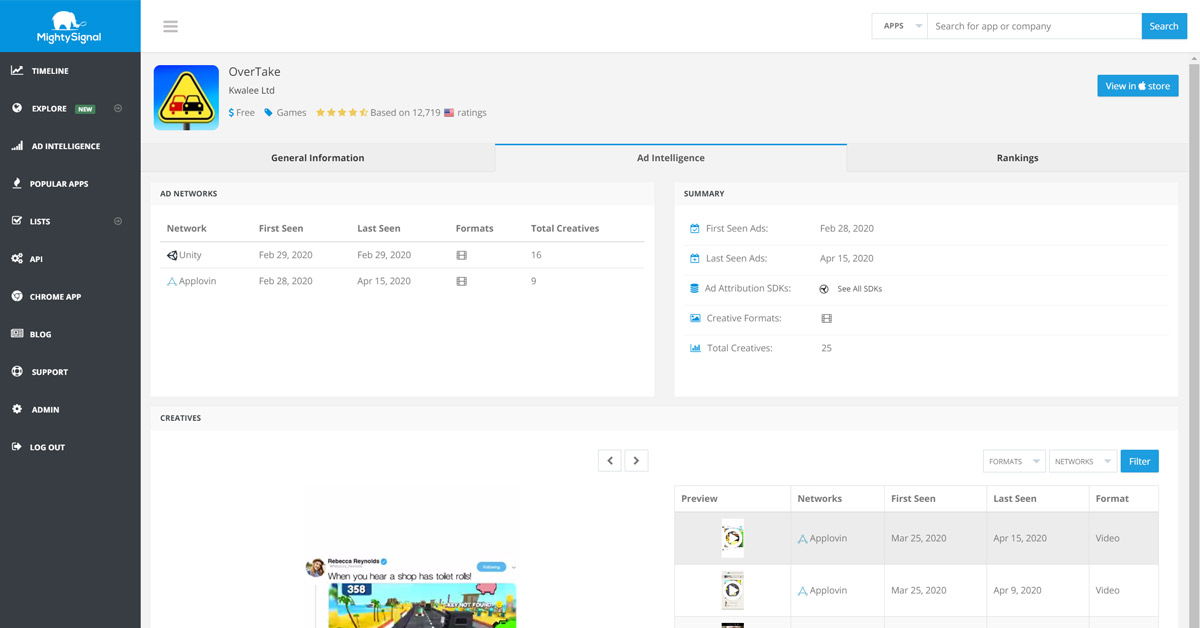Click the Preview column header
This screenshot has width=1200, height=628.
[699, 499]
